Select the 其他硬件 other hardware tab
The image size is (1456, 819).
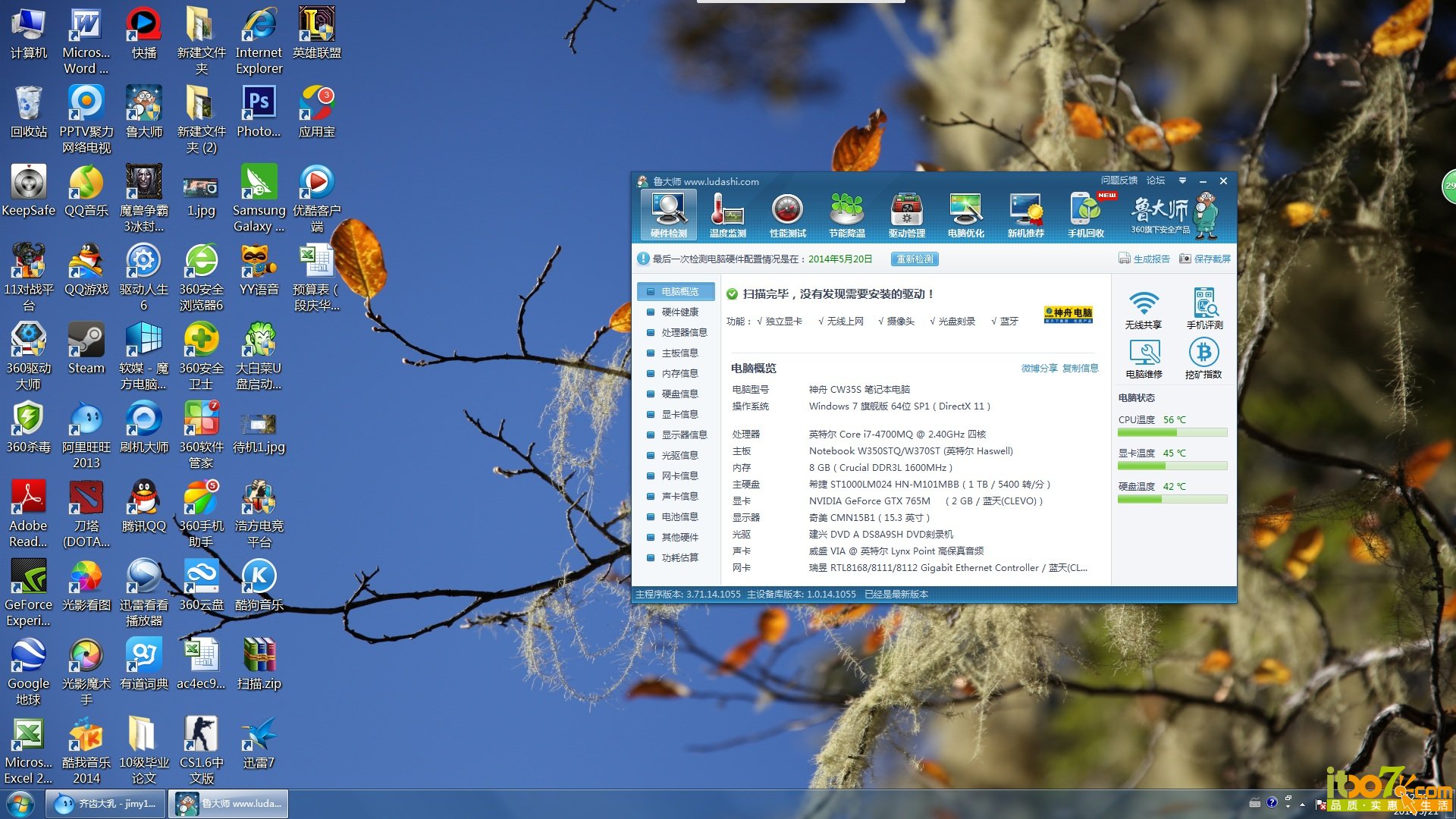(676, 538)
